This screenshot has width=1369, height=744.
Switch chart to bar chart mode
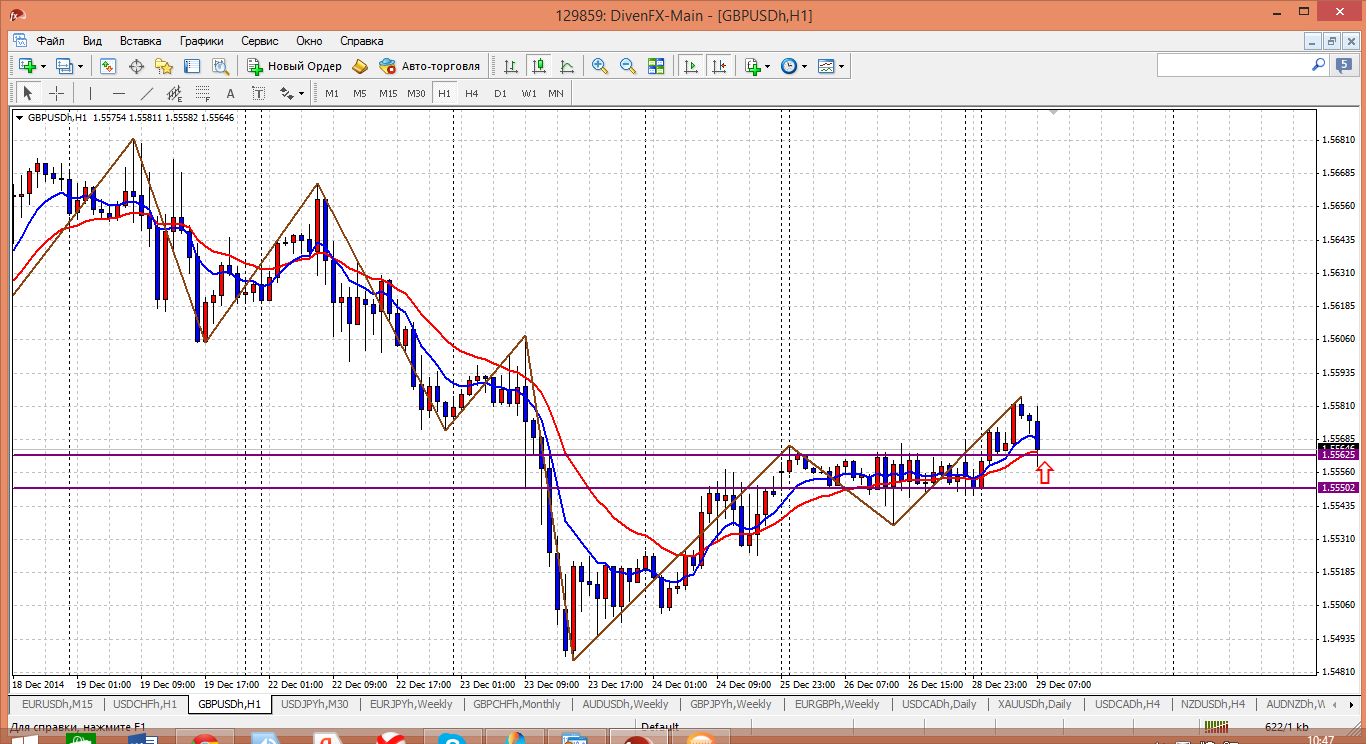(511, 66)
